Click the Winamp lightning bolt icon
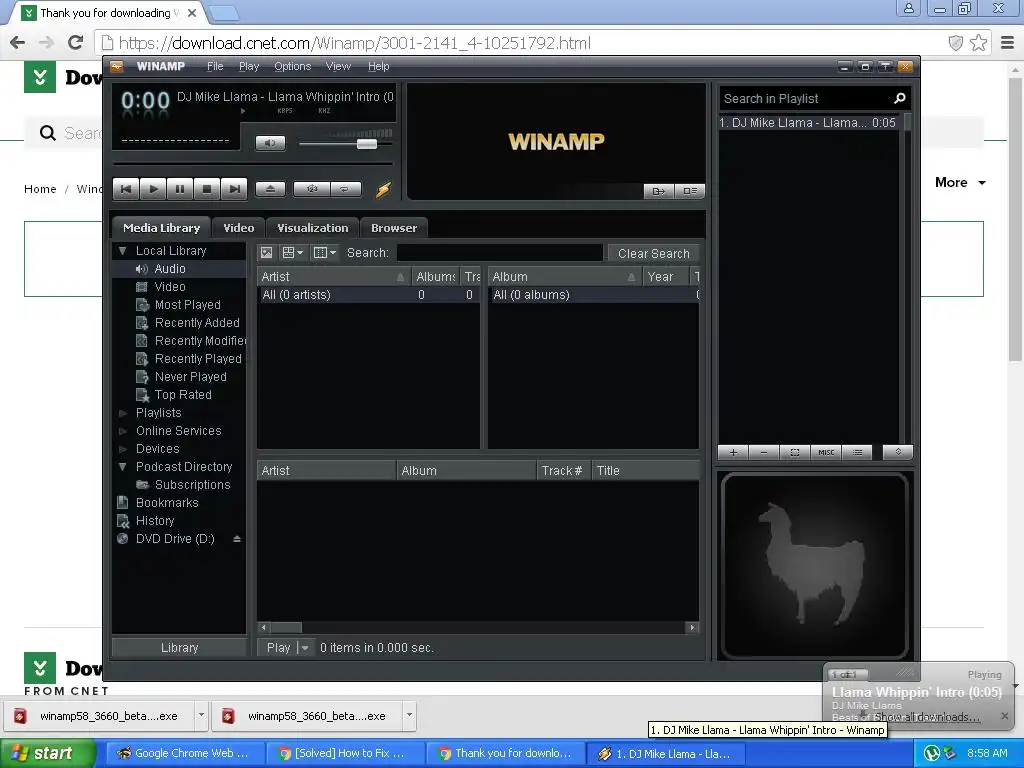Screen dimensions: 1024x768 pos(383,190)
